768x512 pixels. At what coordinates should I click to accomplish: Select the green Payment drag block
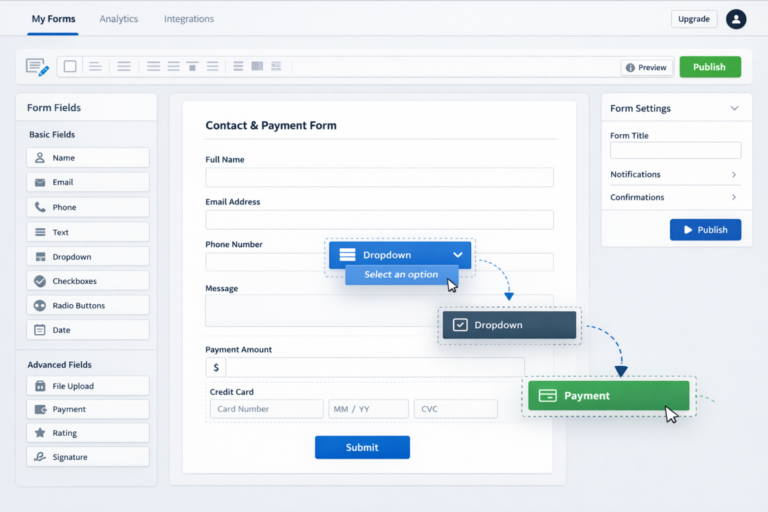click(608, 395)
